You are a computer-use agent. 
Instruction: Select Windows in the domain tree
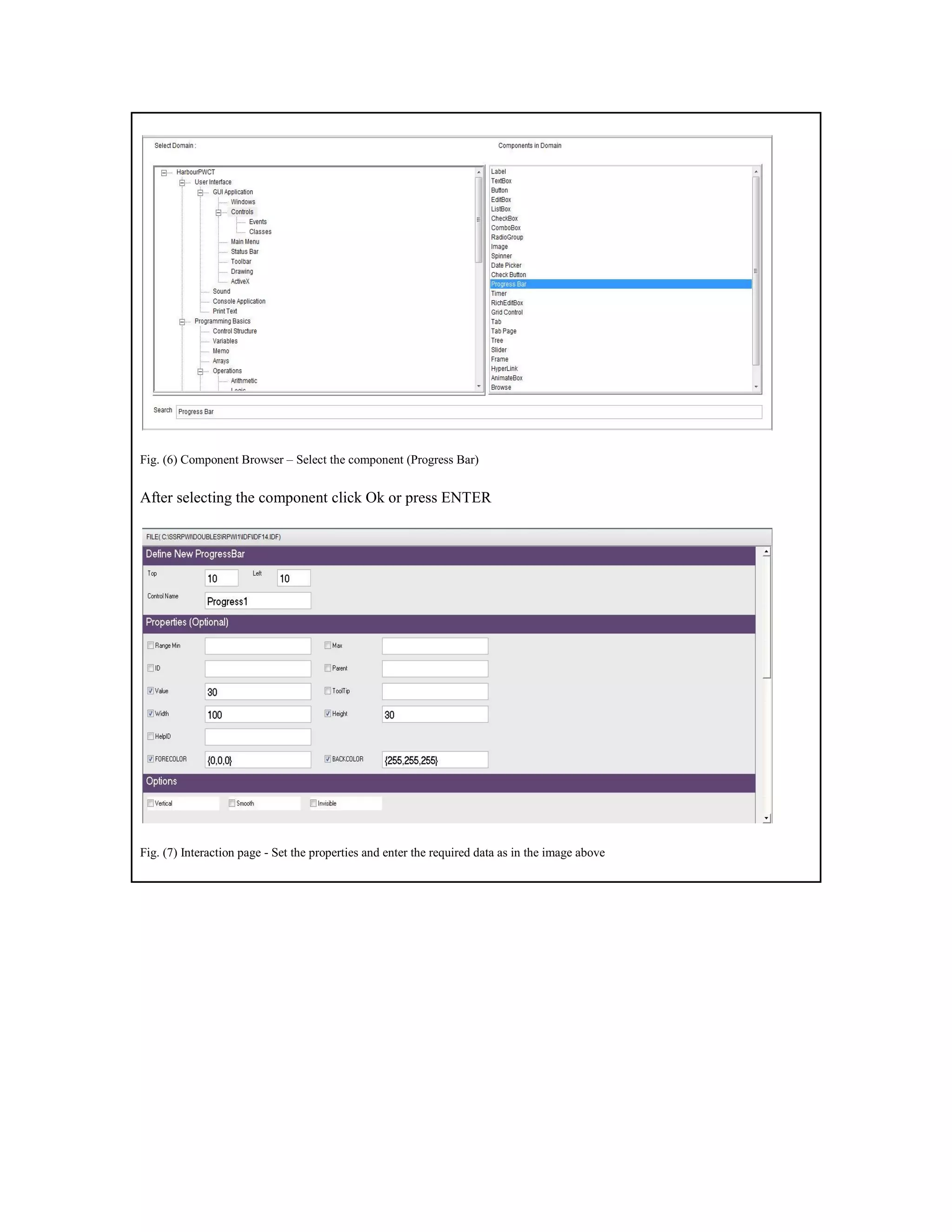243,202
